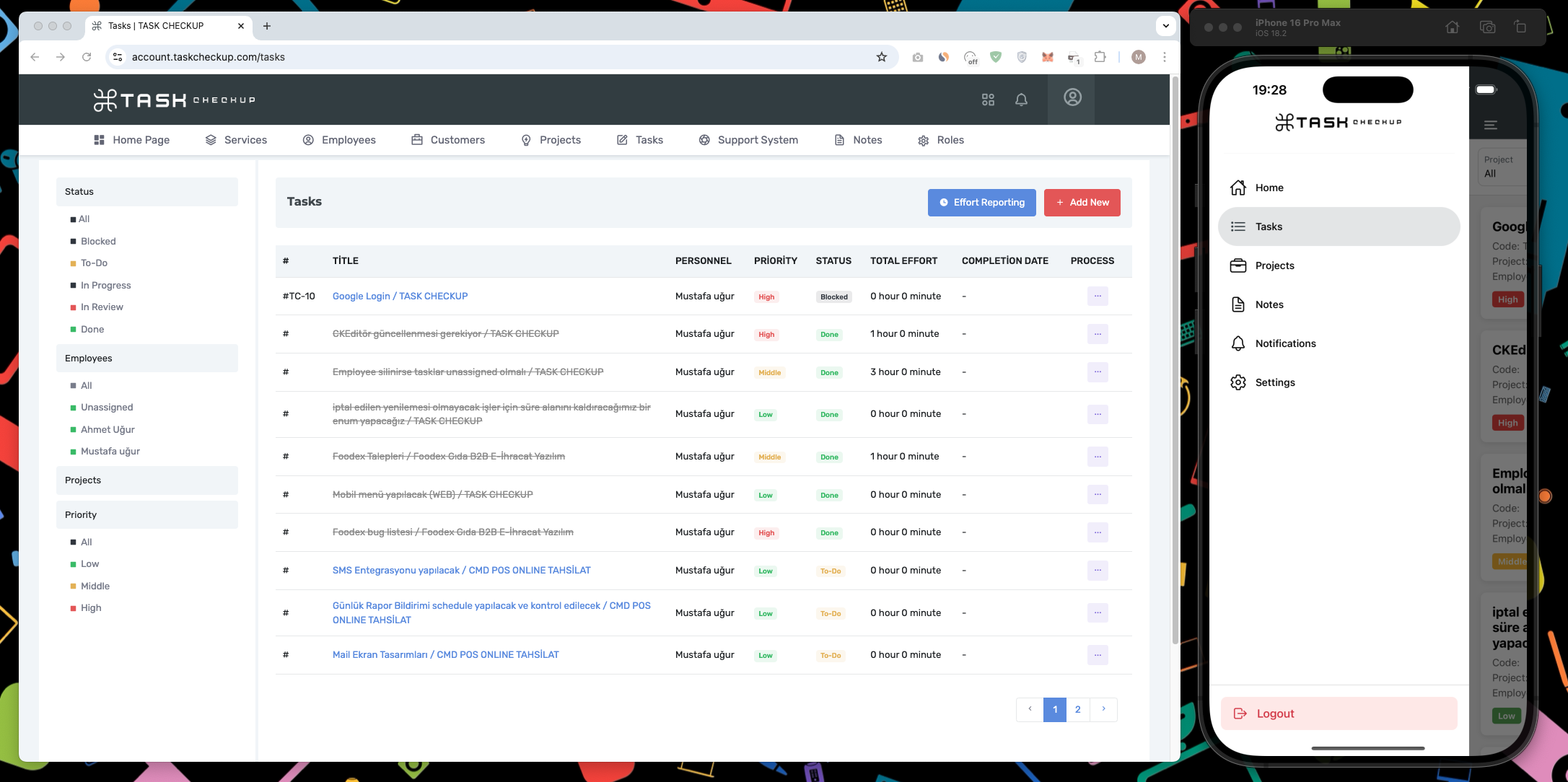Tap the hamburger menu icon in phone app
Screen dimensions: 1568x782
tap(1491, 125)
